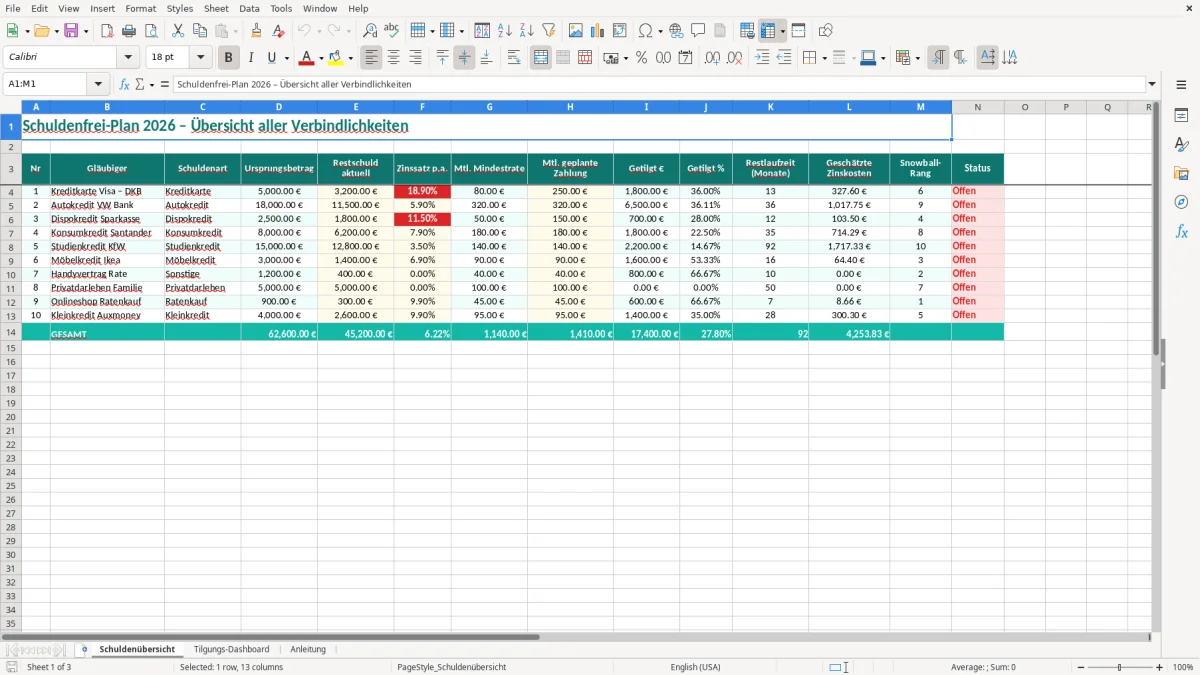The width and height of the screenshot is (1200, 675).
Task: Click the zoom slider in status bar
Action: pos(1119,667)
